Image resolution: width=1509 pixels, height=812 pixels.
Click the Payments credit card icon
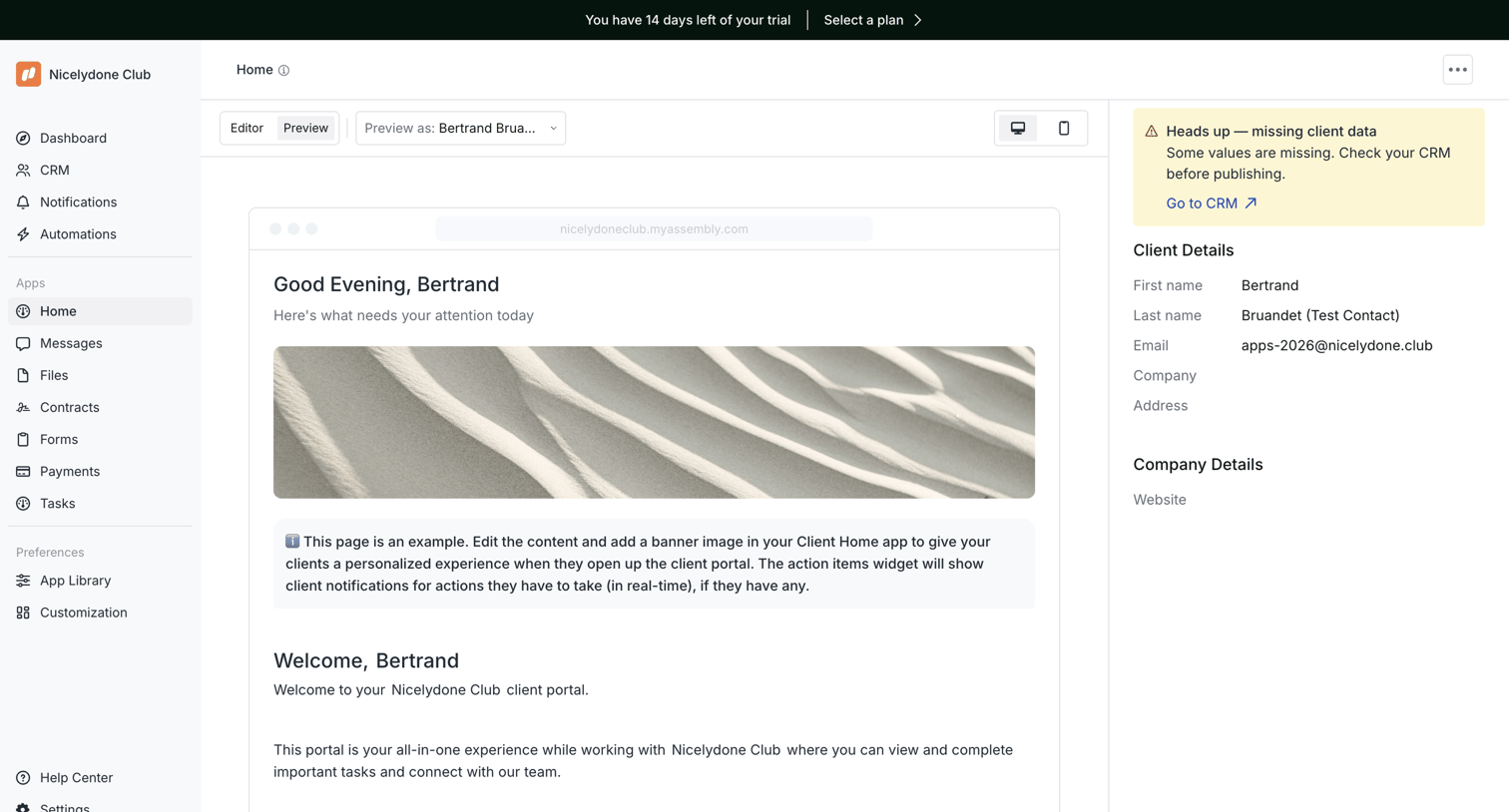[x=23, y=471]
